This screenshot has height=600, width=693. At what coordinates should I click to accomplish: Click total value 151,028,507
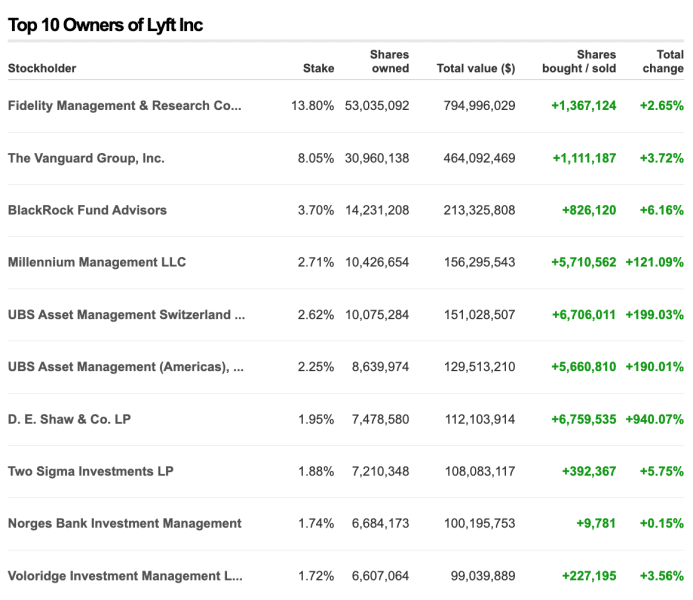pyautogui.click(x=480, y=315)
